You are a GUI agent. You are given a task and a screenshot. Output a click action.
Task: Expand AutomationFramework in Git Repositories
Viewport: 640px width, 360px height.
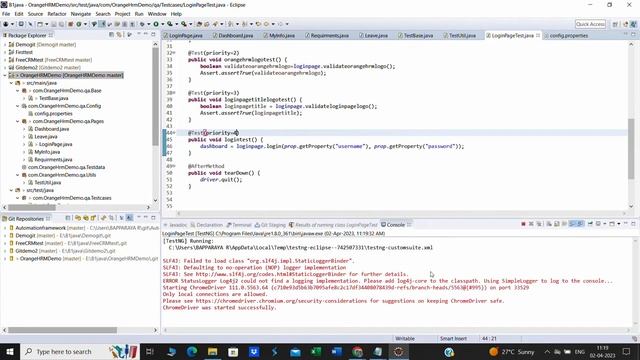pyautogui.click(x=5, y=228)
